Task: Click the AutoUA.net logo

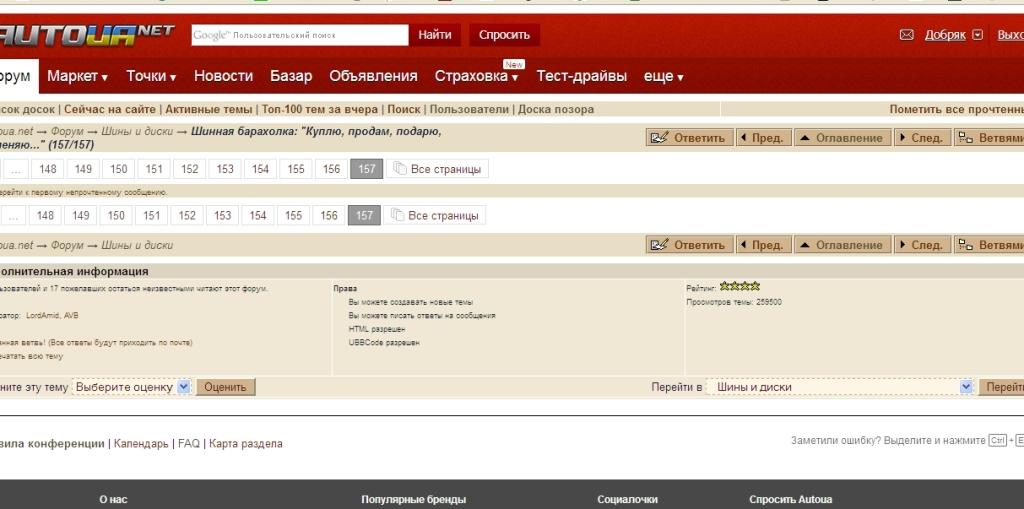Action: pyautogui.click(x=88, y=35)
